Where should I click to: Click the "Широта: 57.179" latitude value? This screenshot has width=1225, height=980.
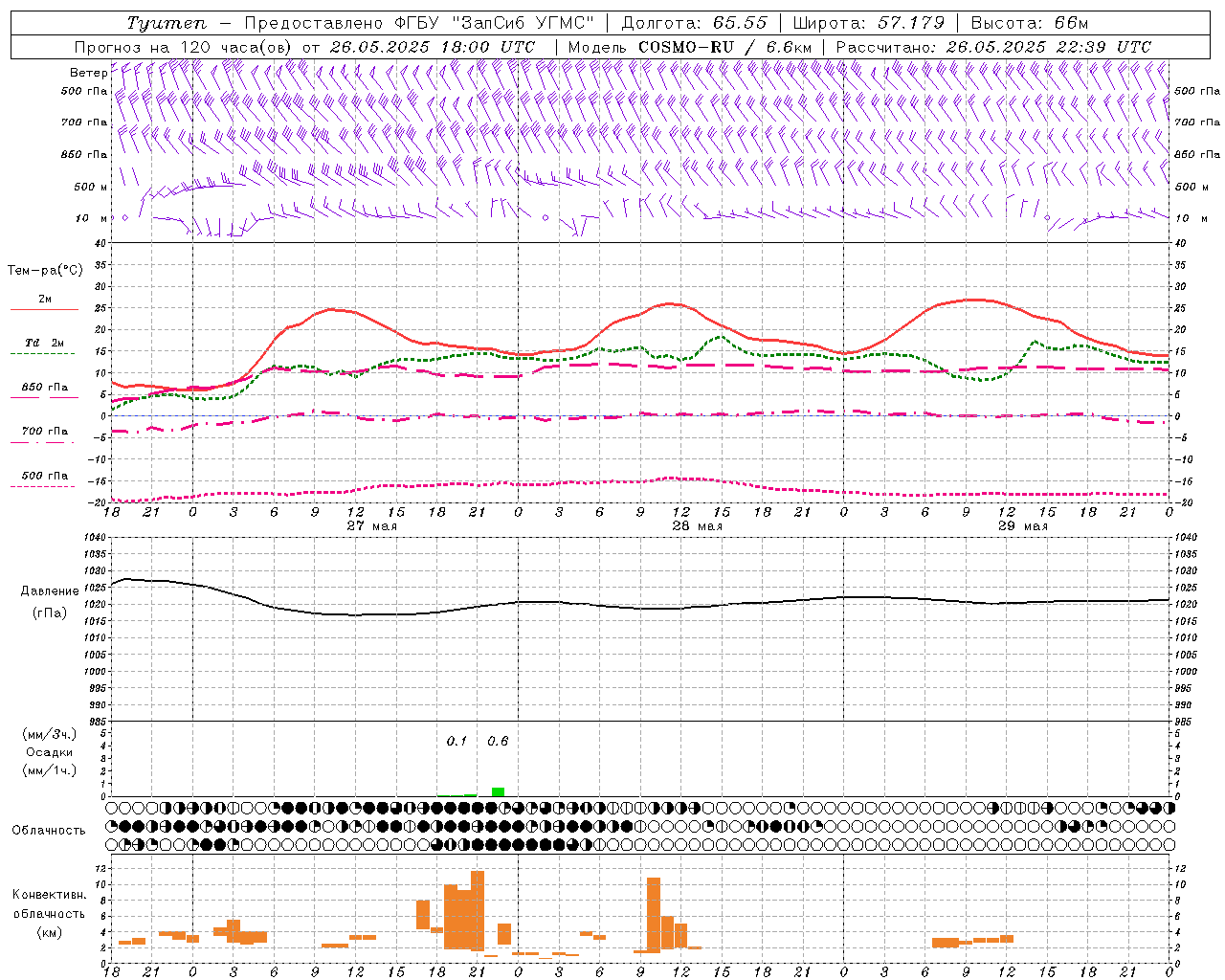869,23
